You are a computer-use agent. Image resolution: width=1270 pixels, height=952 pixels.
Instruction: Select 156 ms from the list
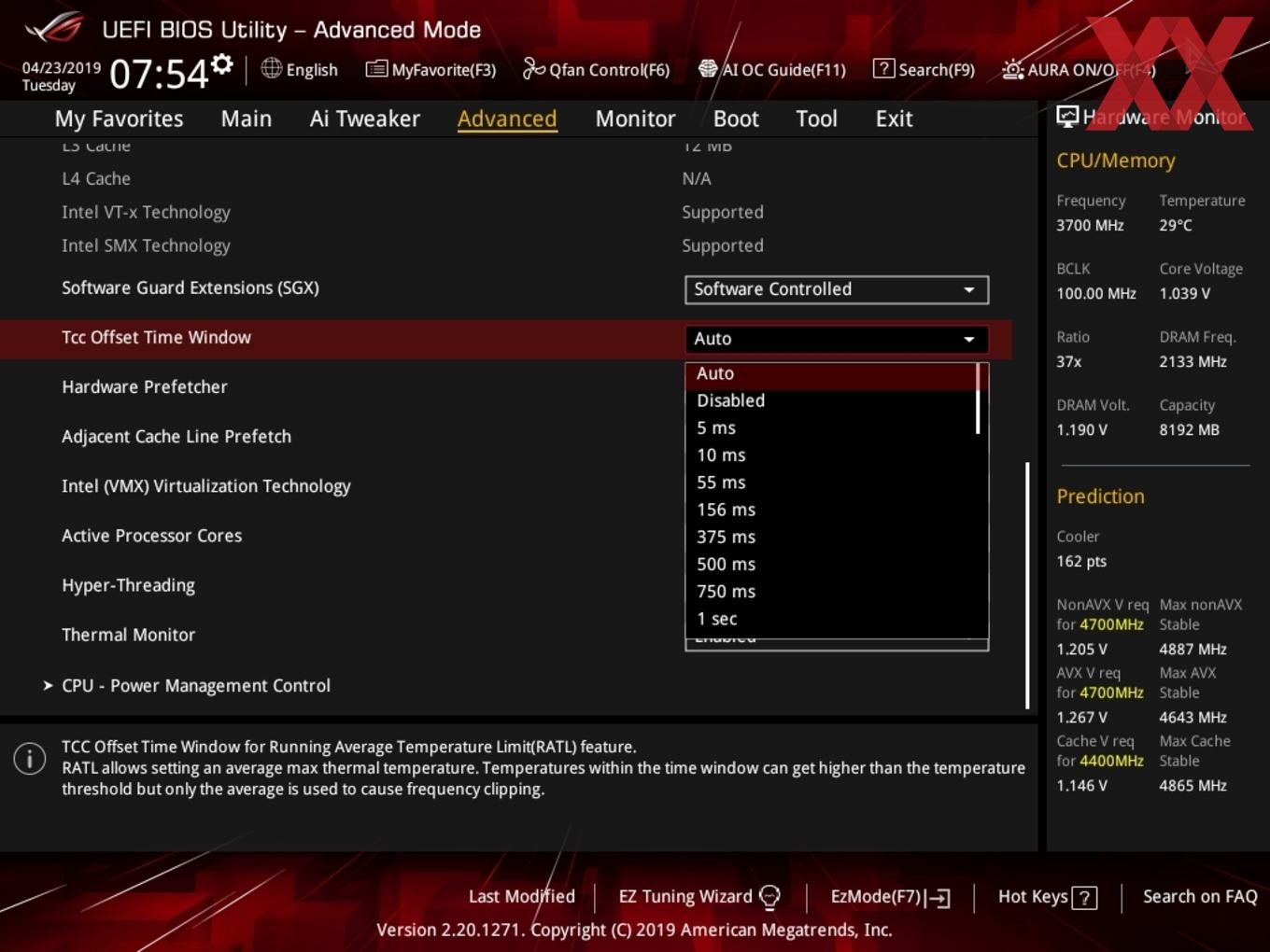[831, 510]
